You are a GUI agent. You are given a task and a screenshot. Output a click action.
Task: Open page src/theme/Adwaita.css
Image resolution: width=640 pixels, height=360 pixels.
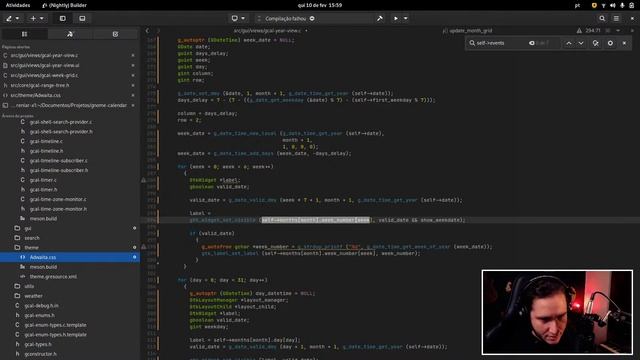[36, 95]
